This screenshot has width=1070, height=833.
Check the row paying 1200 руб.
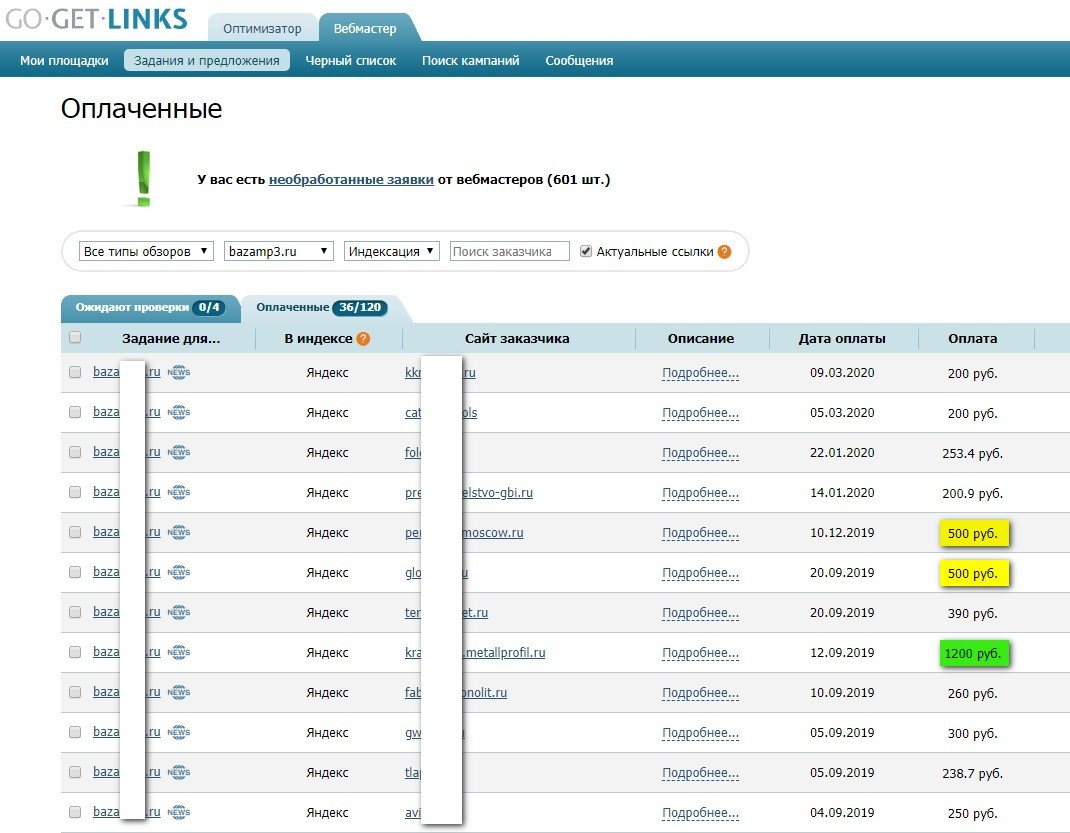tap(75, 652)
